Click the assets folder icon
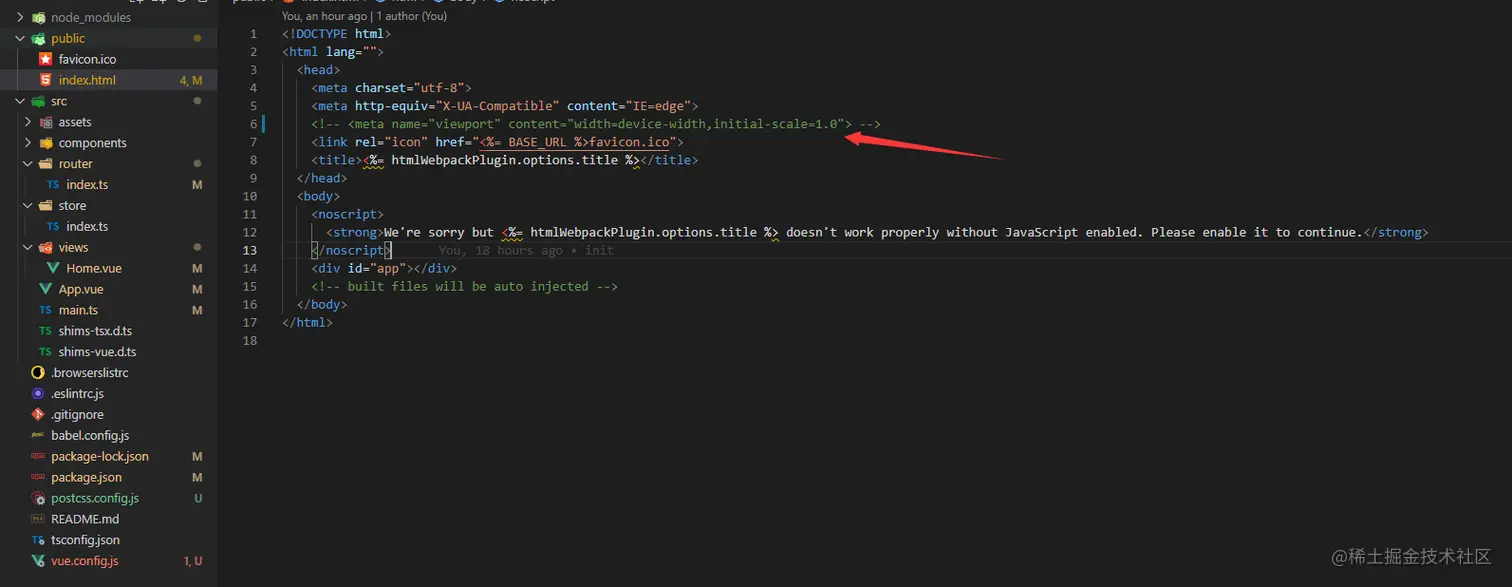Viewport: 1512px width, 587px height. pos(45,122)
